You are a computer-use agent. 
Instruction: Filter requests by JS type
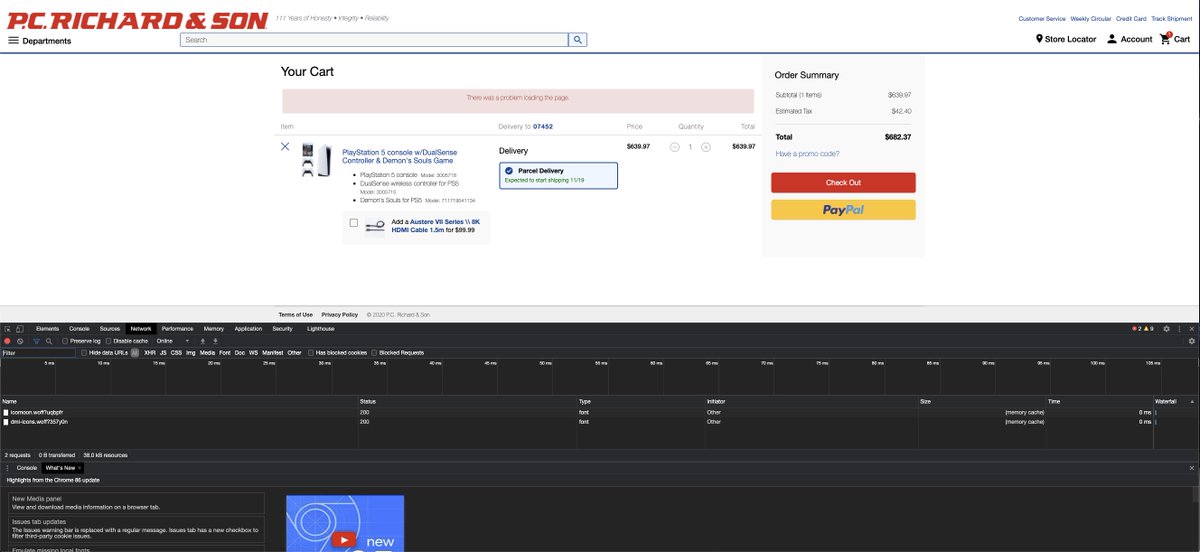click(x=163, y=353)
